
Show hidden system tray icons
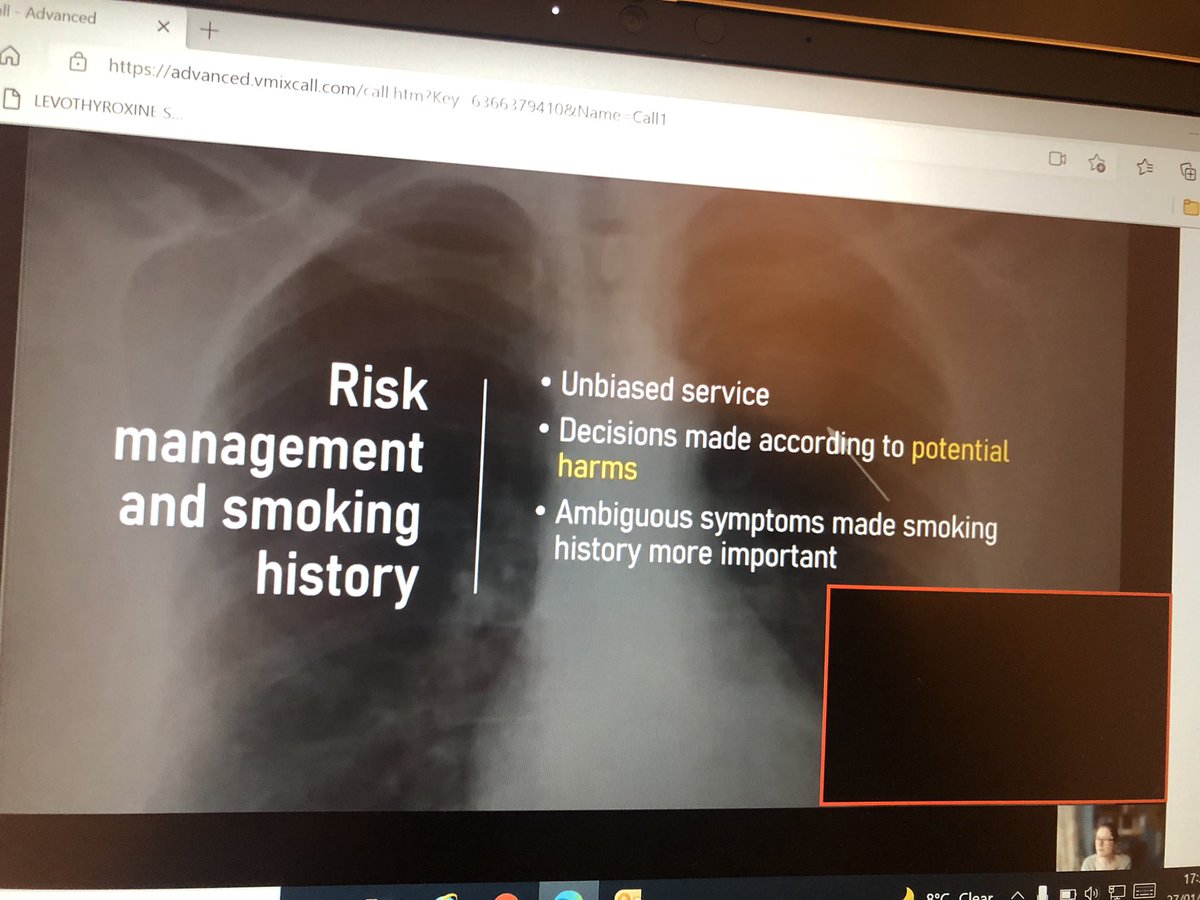pyautogui.click(x=1018, y=894)
